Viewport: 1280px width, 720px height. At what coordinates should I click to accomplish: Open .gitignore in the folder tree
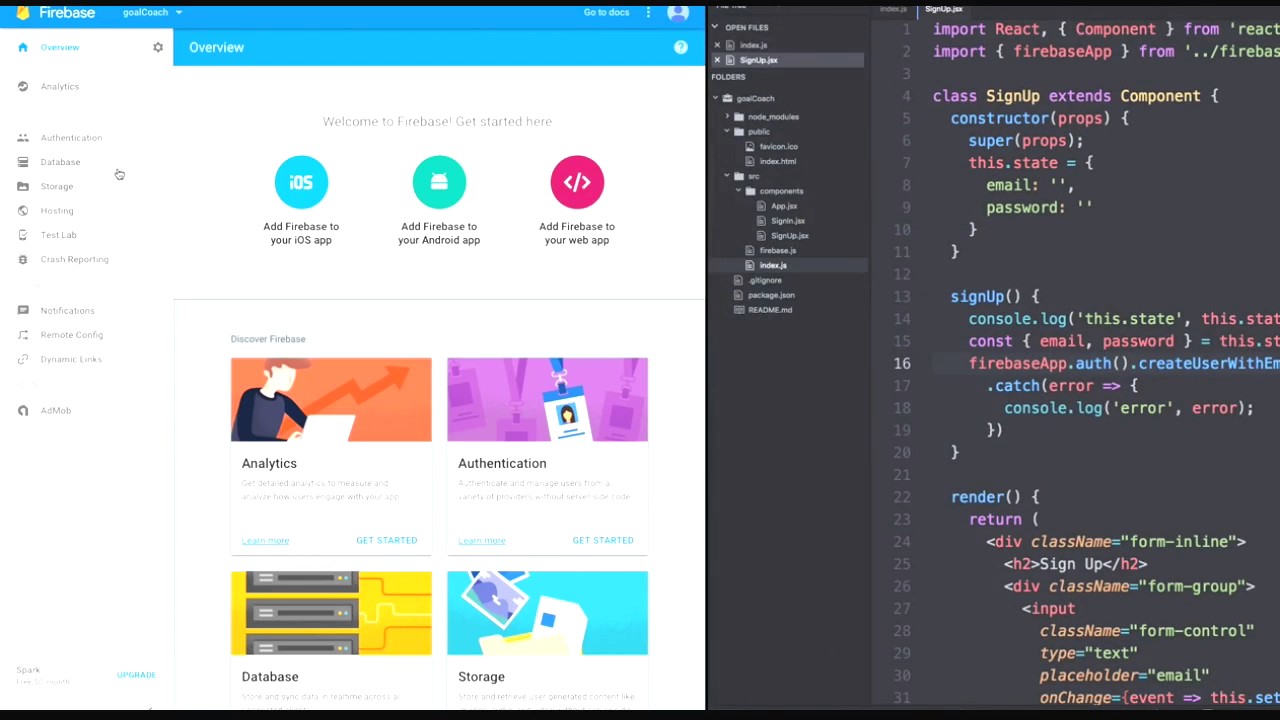pos(765,280)
